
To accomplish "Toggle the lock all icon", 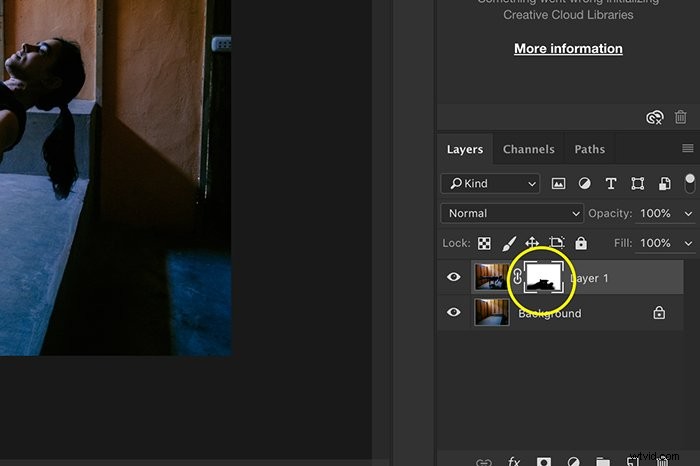I will tap(581, 243).
